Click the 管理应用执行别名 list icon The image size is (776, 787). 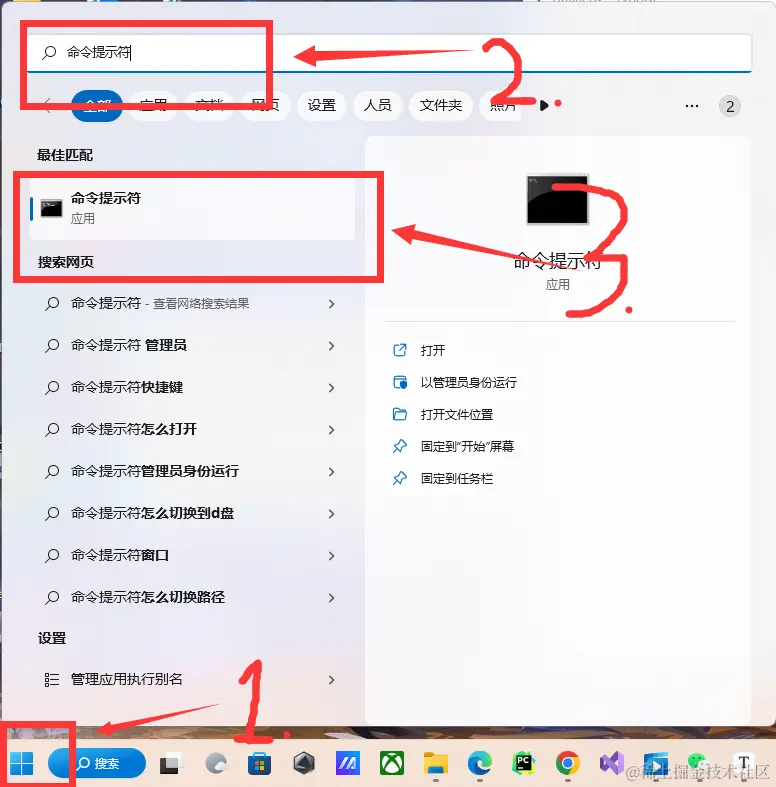52,680
